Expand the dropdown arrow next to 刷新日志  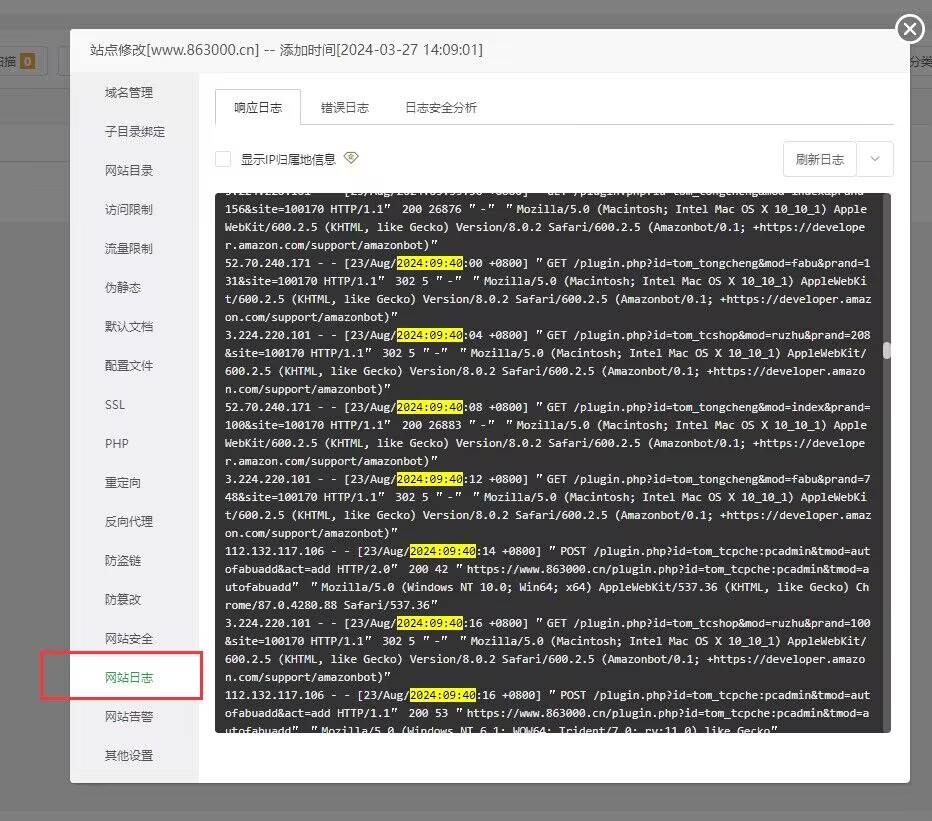[x=875, y=159]
